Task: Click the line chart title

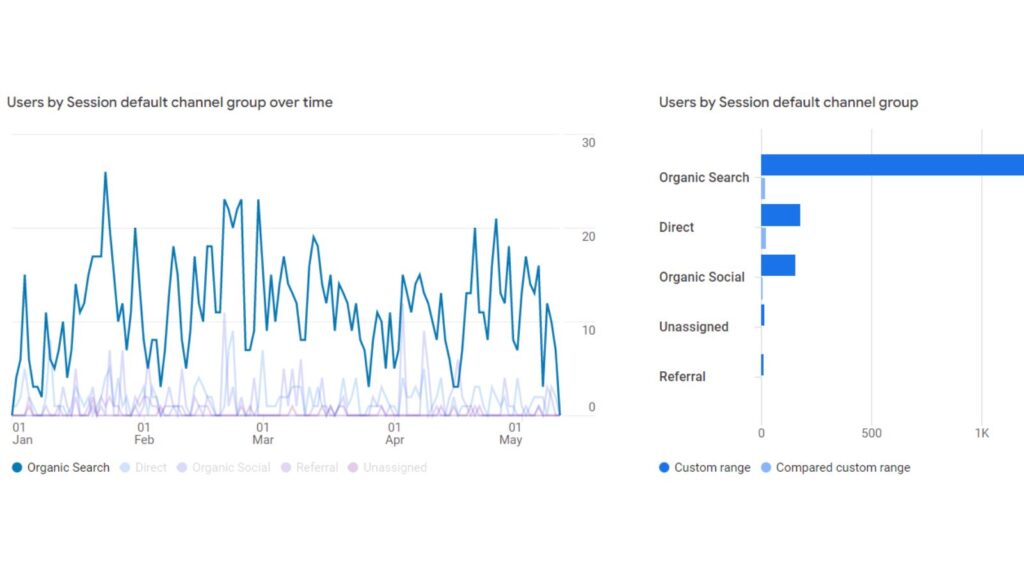Action: click(x=170, y=102)
